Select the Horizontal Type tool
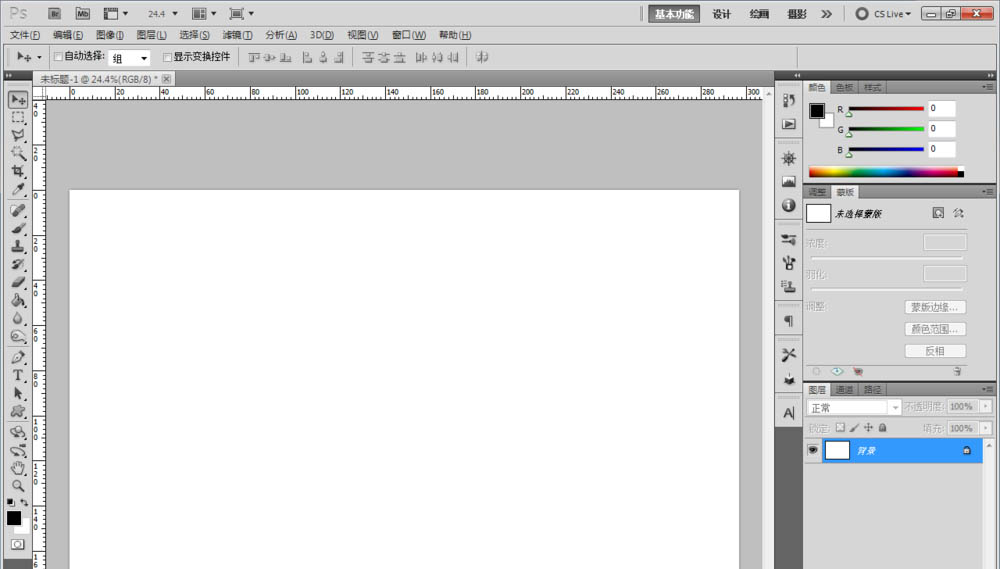This screenshot has width=1000, height=569. click(18, 375)
